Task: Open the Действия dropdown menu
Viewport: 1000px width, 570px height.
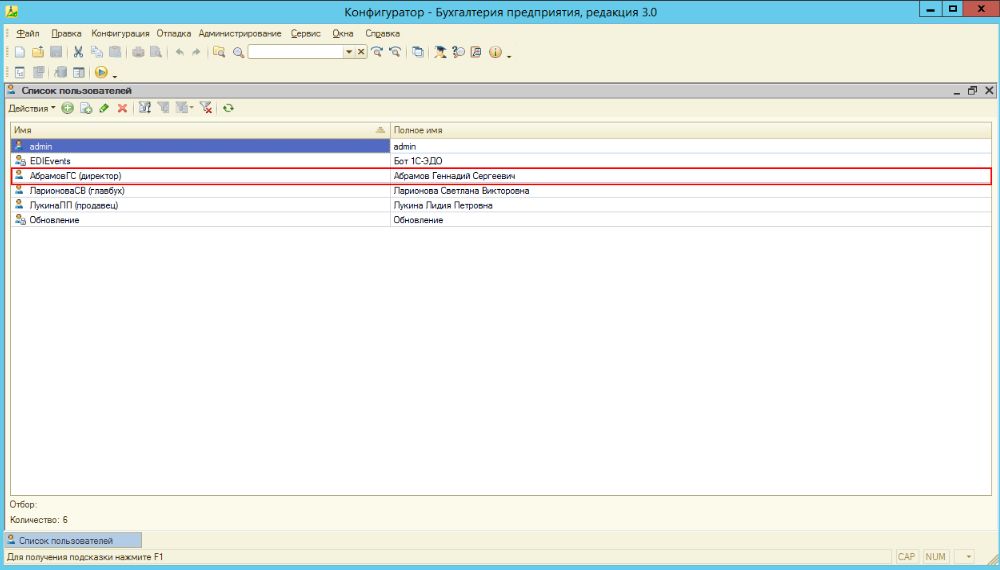Action: coord(31,108)
